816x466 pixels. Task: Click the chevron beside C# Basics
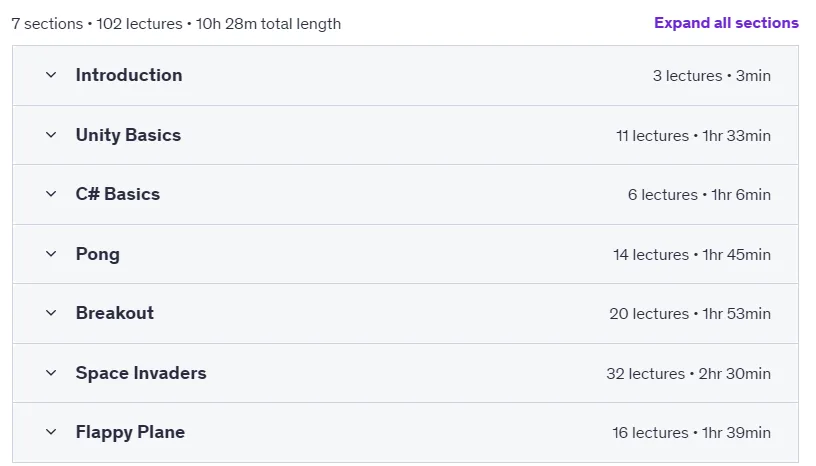click(51, 194)
